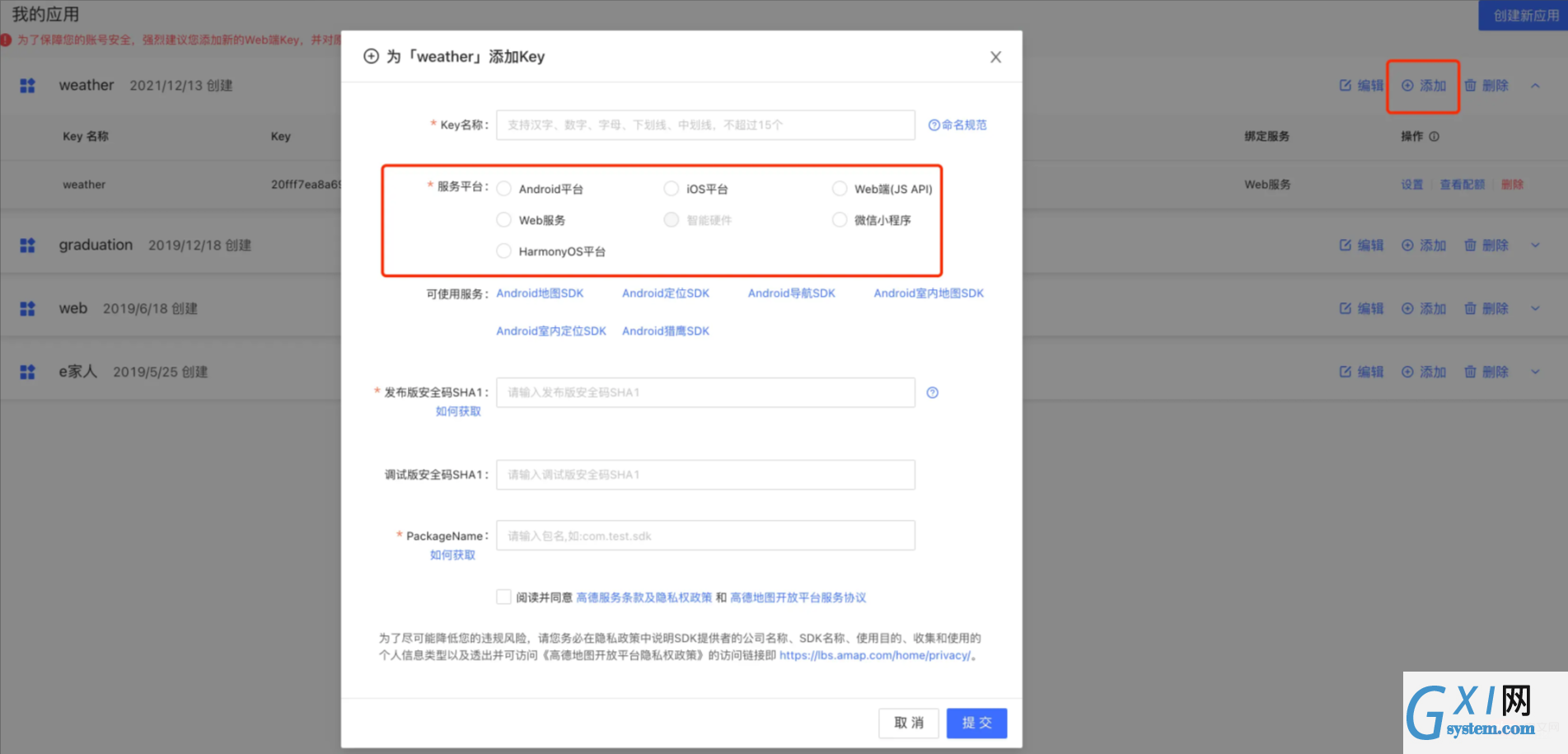1568x754 pixels.
Task: Click 设置 for the weather key
Action: 1412,185
